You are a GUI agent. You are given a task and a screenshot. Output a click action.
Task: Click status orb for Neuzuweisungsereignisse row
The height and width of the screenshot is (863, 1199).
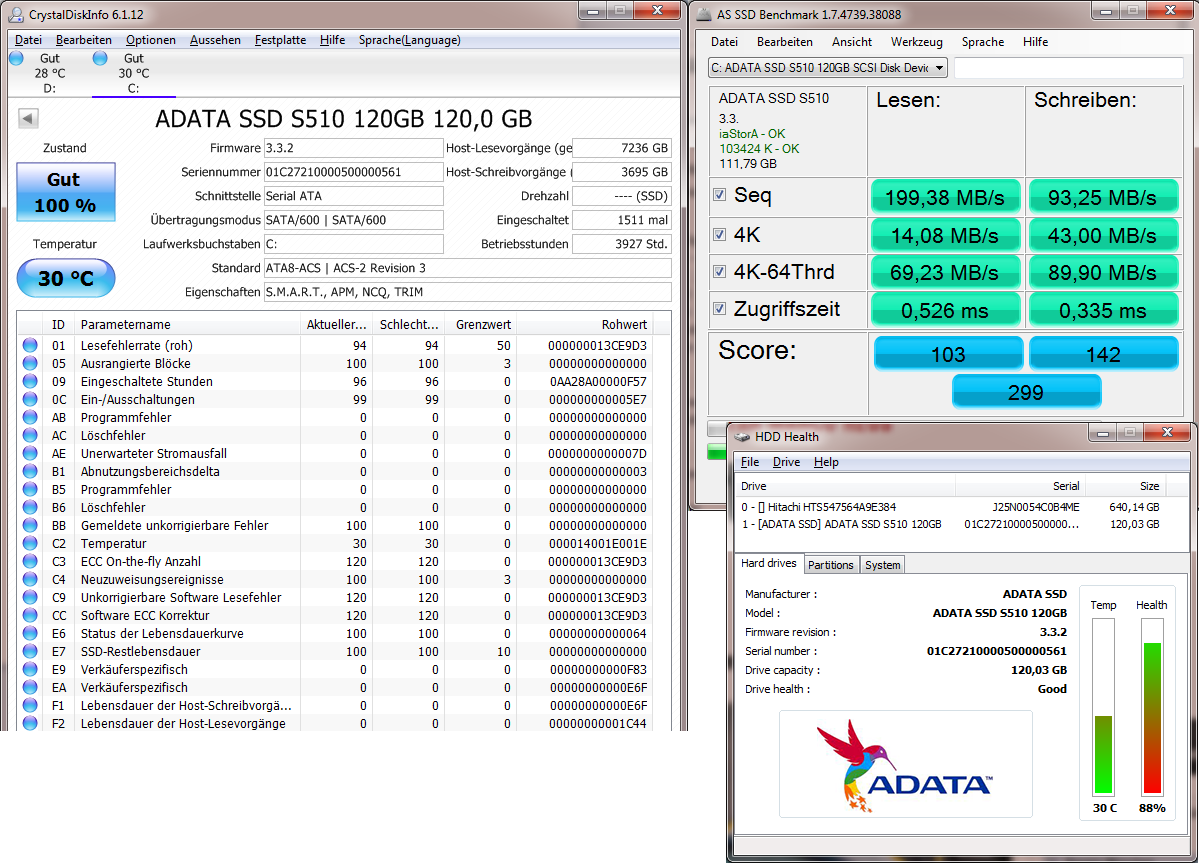[x=30, y=579]
